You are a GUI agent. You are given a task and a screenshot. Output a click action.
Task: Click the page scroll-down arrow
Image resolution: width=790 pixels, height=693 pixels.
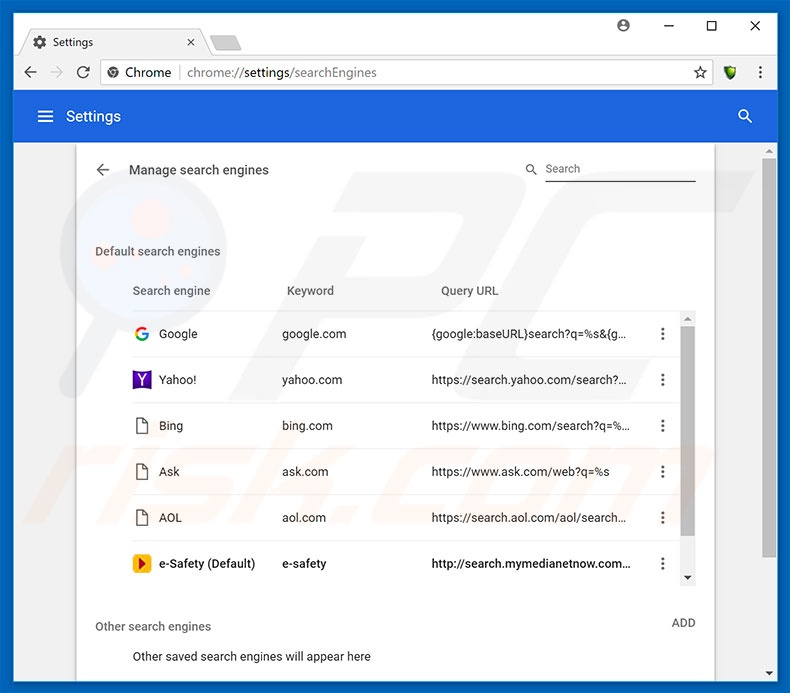(x=769, y=673)
